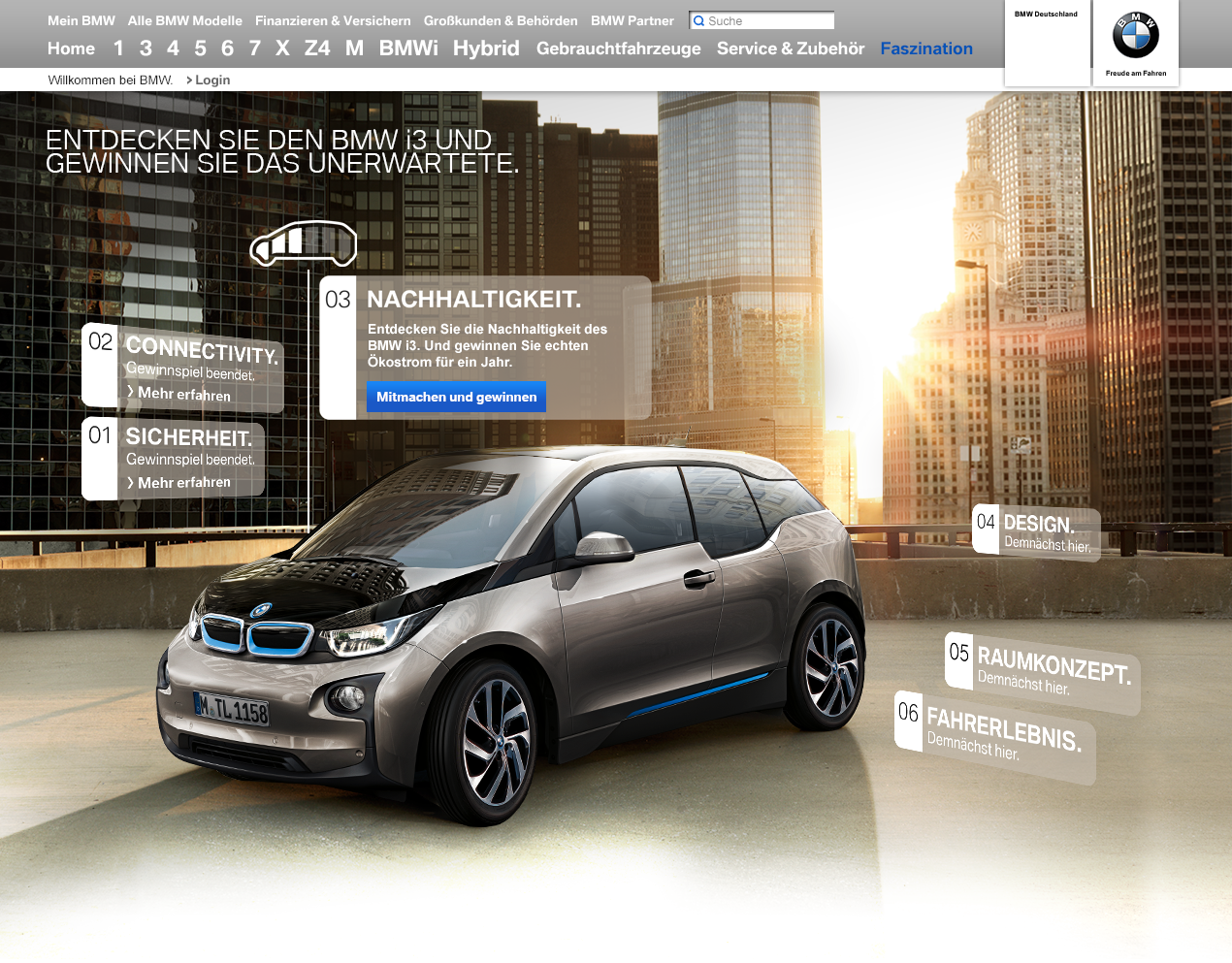Select the Z4 nav item
1232x963 pixels.
coord(317,48)
